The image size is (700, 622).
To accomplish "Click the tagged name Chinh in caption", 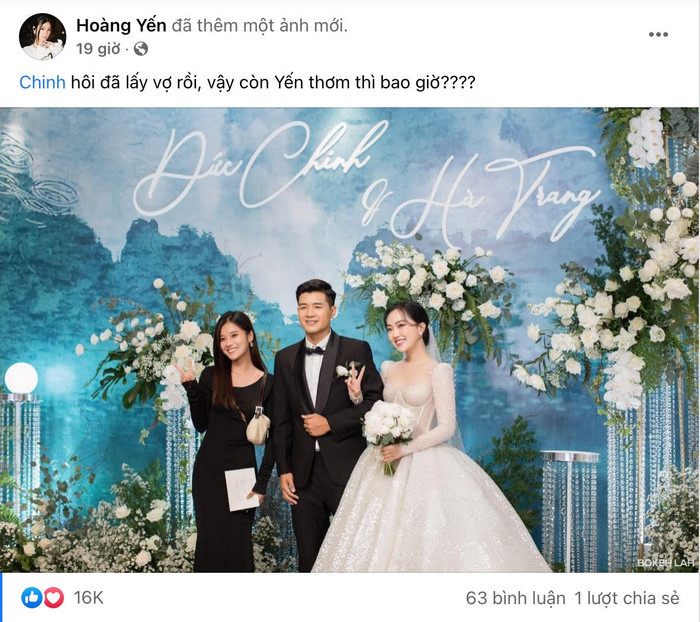I will coord(42,82).
